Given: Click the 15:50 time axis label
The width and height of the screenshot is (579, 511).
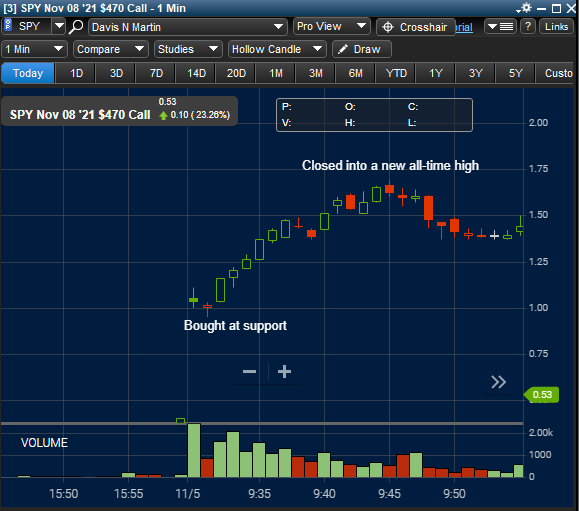Looking at the screenshot, I should [x=64, y=494].
